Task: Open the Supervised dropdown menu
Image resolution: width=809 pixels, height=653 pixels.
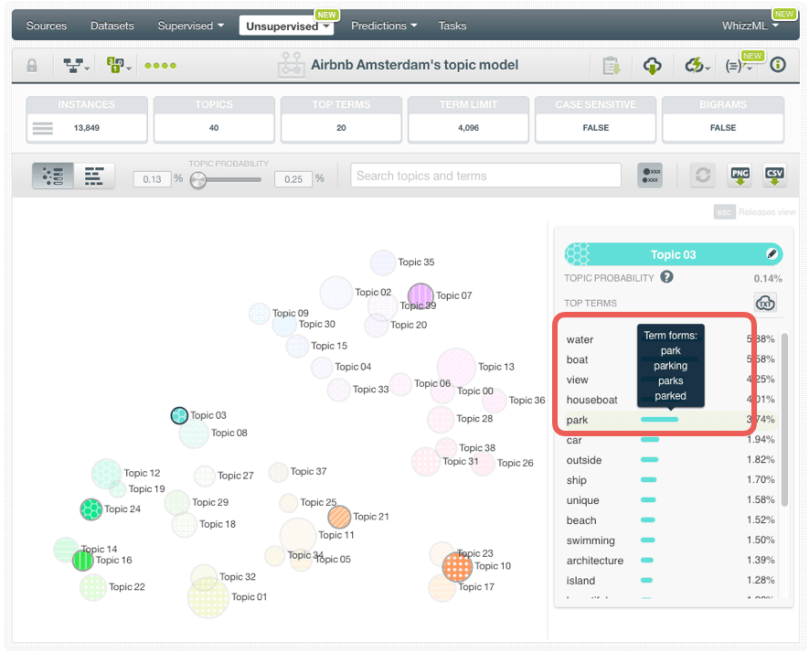Action: pos(190,26)
